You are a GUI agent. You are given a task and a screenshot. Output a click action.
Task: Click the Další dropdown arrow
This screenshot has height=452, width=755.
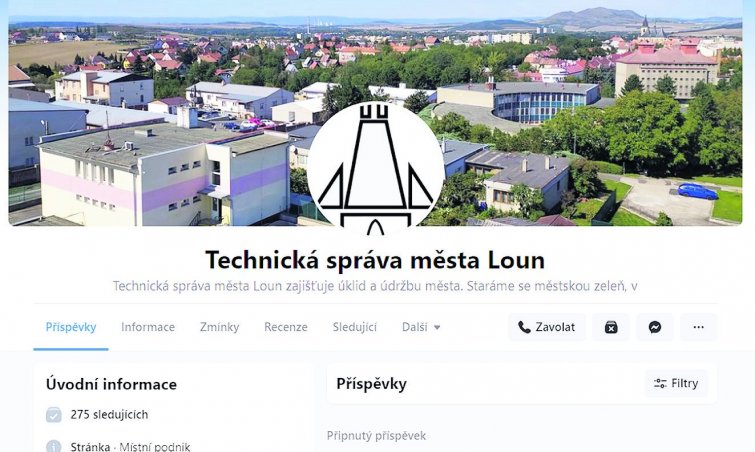click(x=437, y=327)
